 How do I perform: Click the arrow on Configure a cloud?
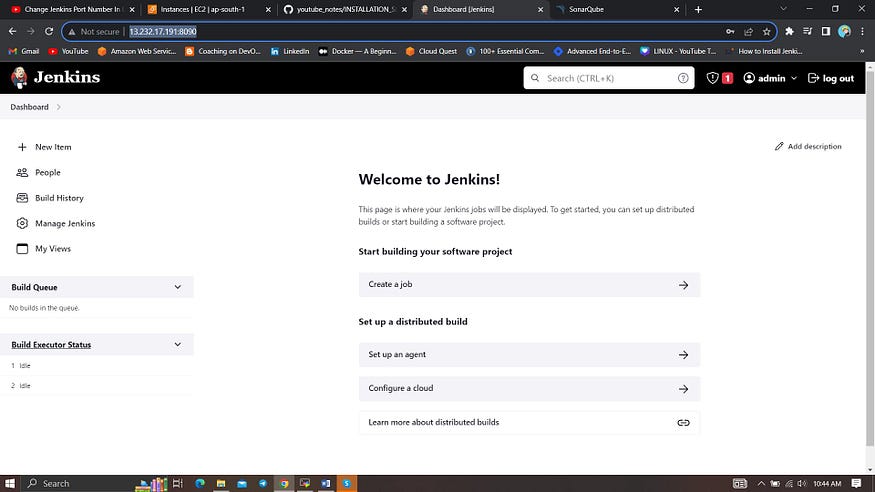click(x=684, y=389)
